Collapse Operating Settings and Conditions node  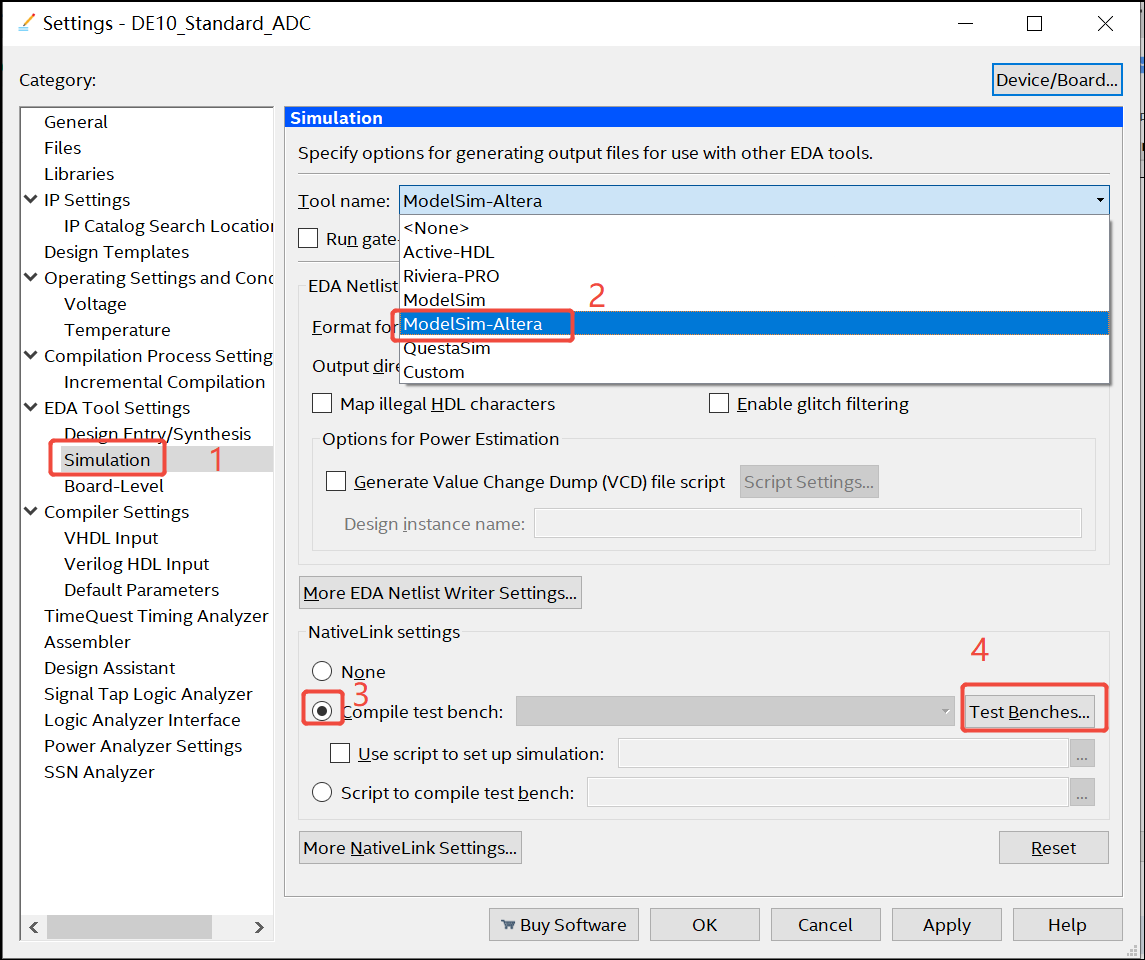point(31,277)
